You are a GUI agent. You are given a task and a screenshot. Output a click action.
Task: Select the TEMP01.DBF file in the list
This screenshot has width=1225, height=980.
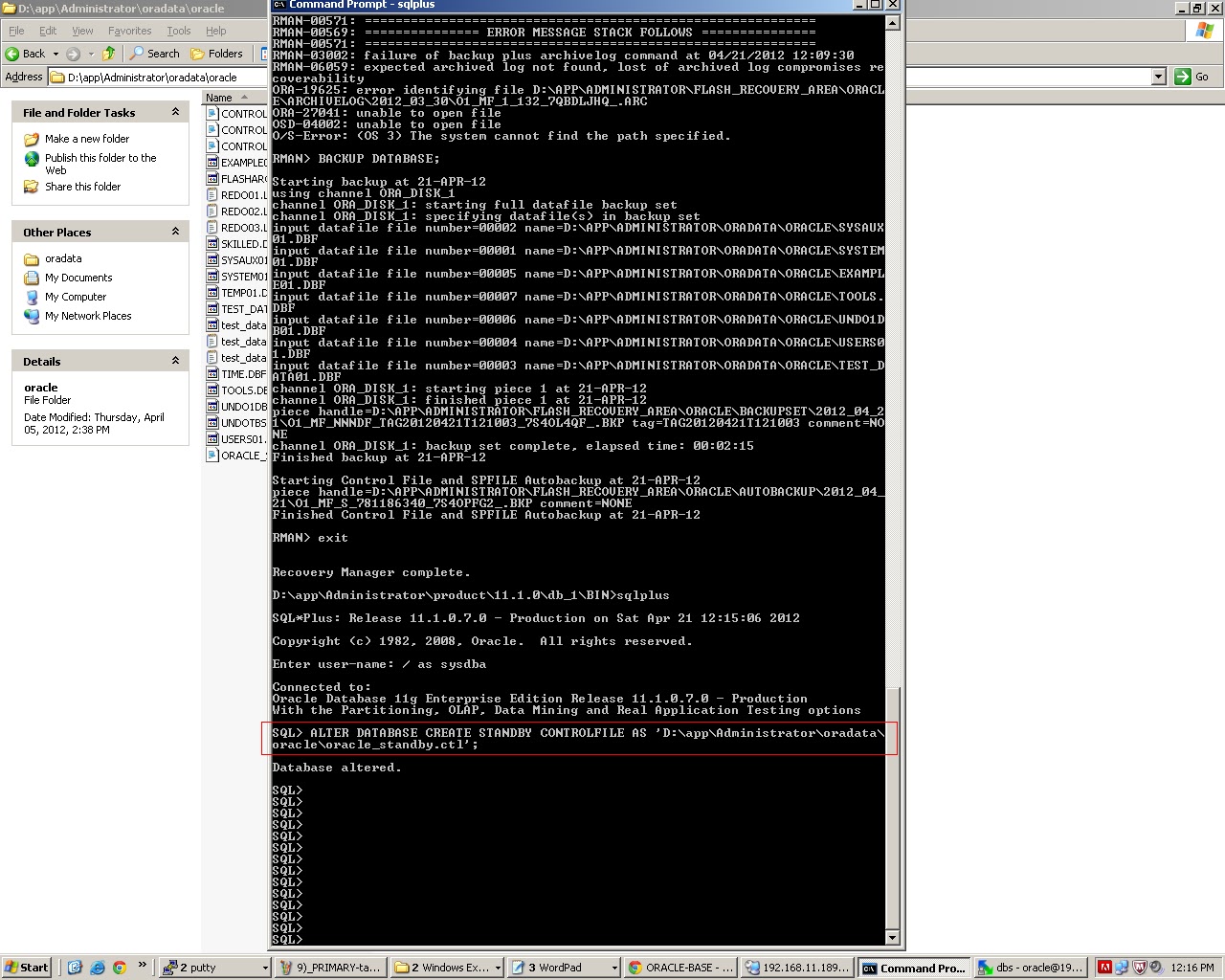coord(240,292)
